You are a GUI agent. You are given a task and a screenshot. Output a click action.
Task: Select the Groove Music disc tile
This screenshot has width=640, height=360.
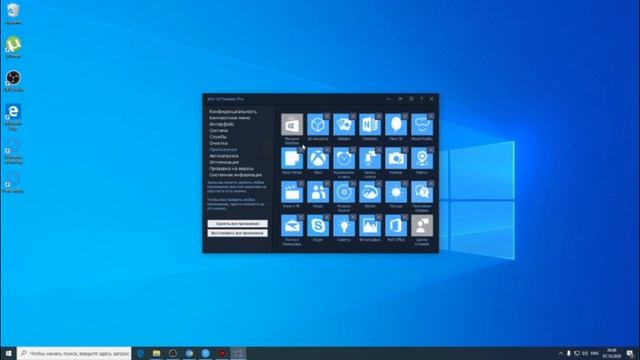(344, 192)
